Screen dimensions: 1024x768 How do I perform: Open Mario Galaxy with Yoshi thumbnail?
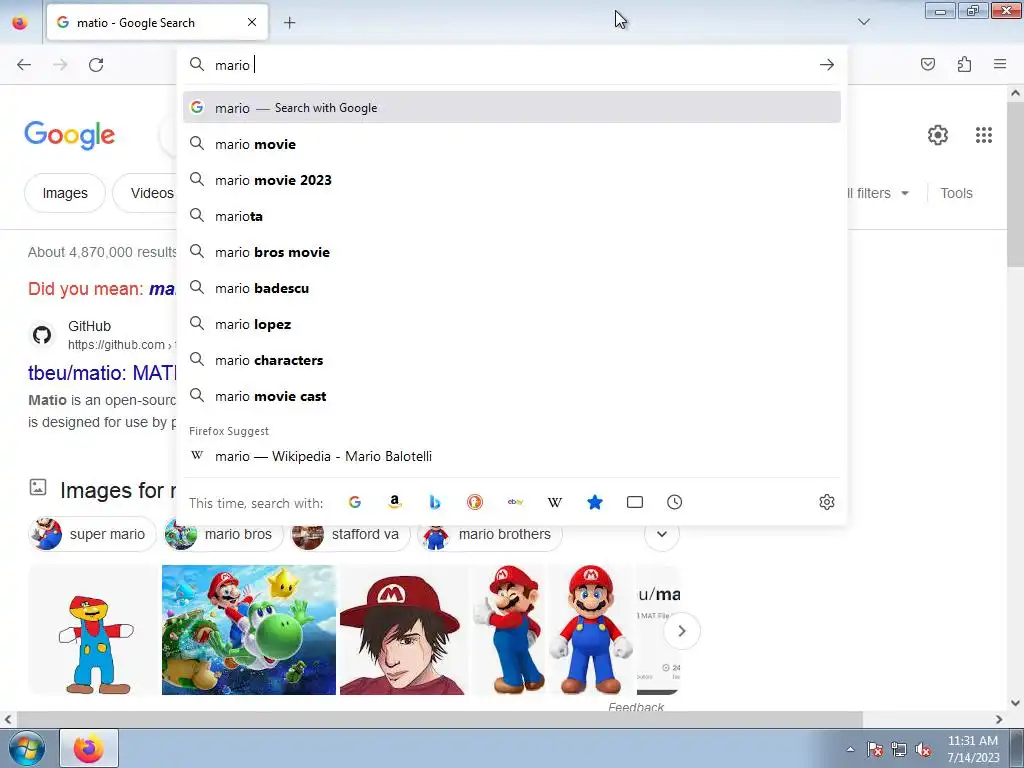point(249,630)
